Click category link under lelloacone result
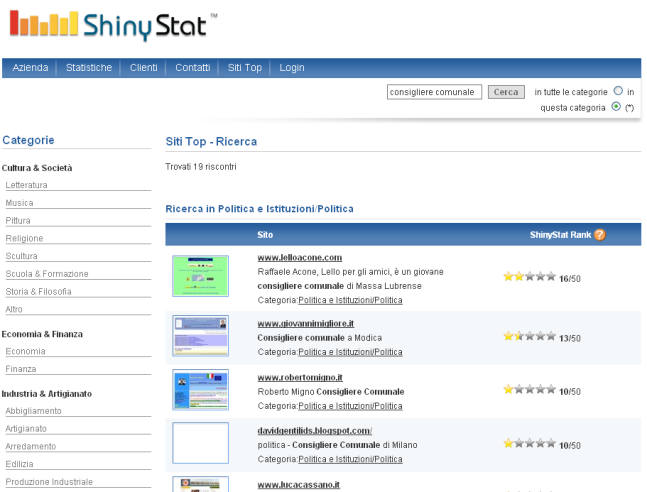The image size is (647, 492). pyautogui.click(x=350, y=300)
